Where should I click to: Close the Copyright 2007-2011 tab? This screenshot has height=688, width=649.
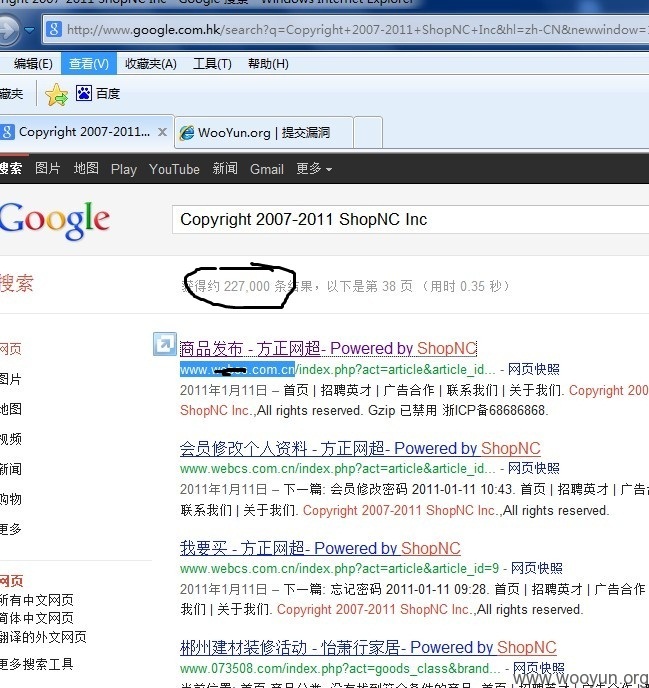162,132
